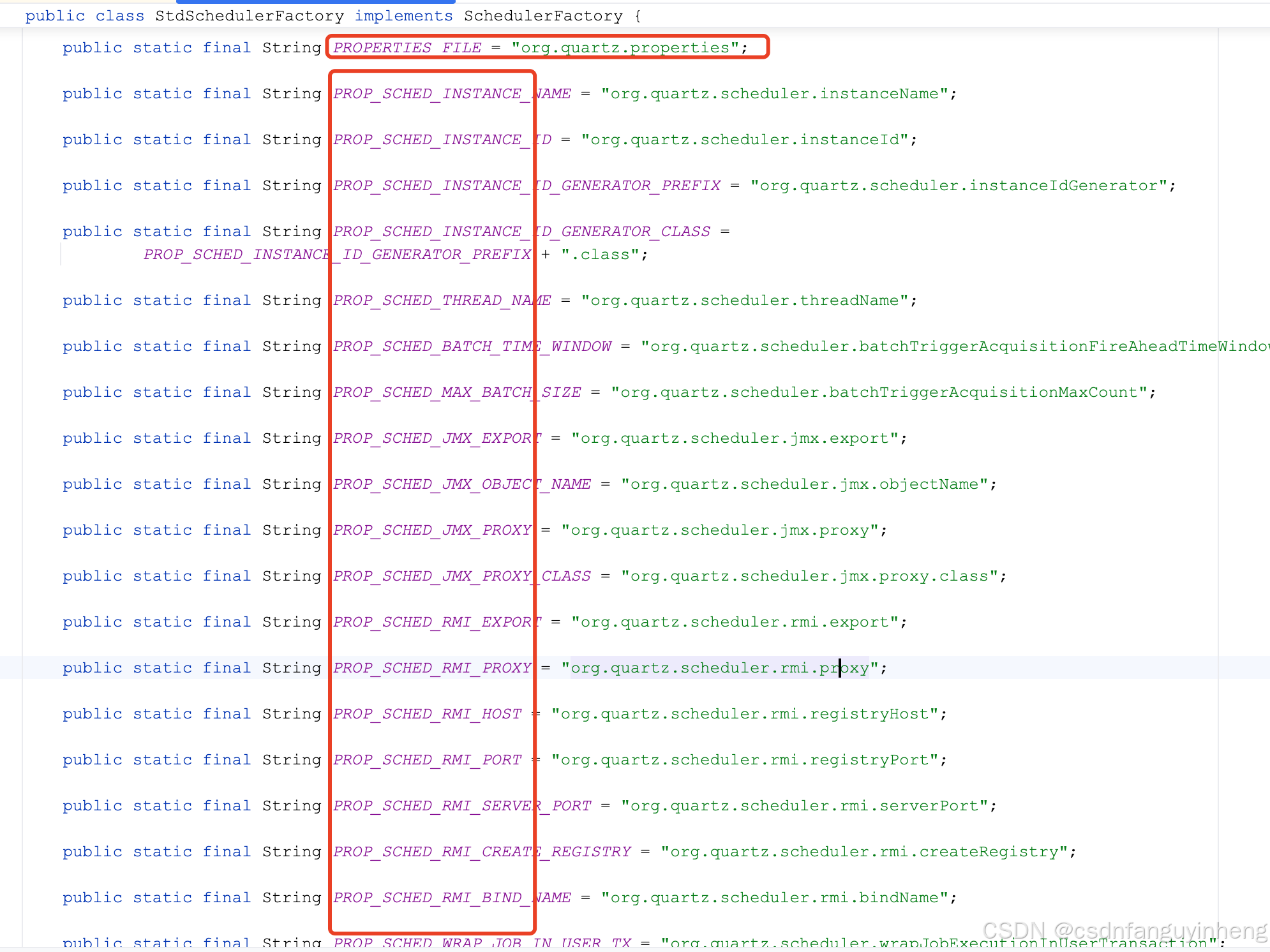This screenshot has height=952, width=1270.
Task: Click the "org.quartz.scheduler.instanceId" string value
Action: tap(744, 140)
